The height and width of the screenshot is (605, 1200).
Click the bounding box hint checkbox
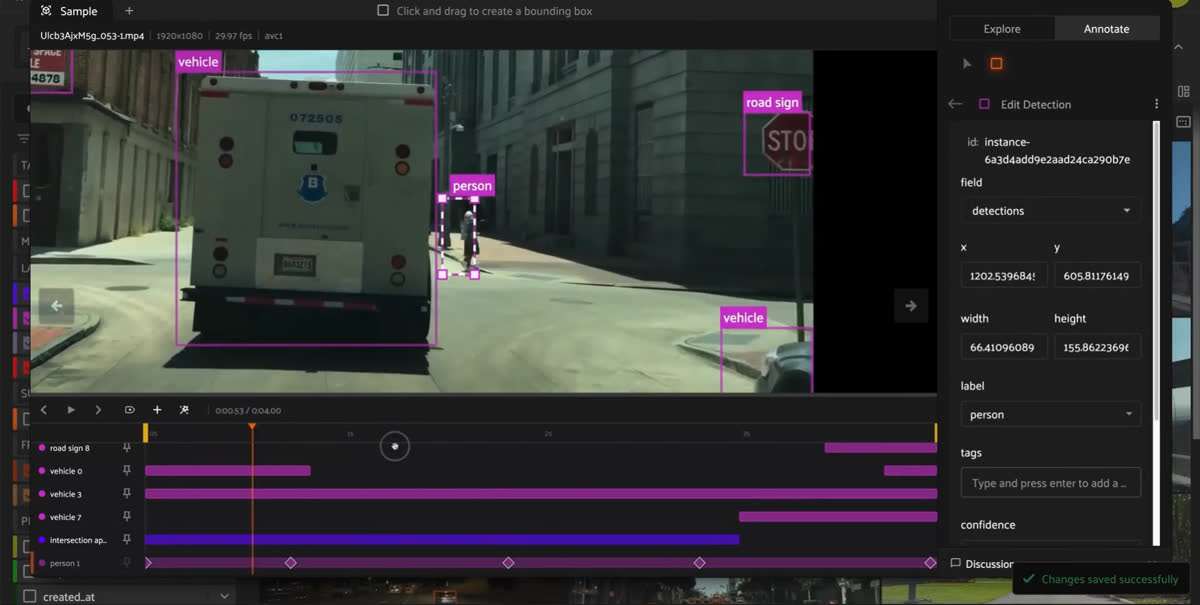click(x=383, y=11)
